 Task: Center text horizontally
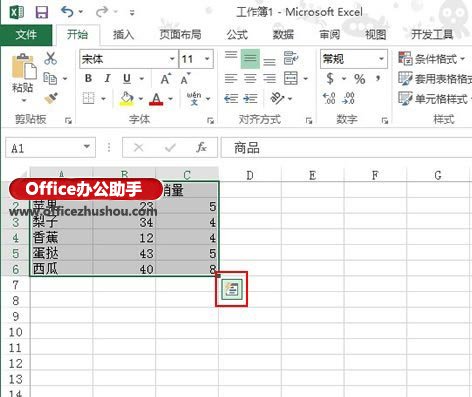pyautogui.click(x=250, y=79)
